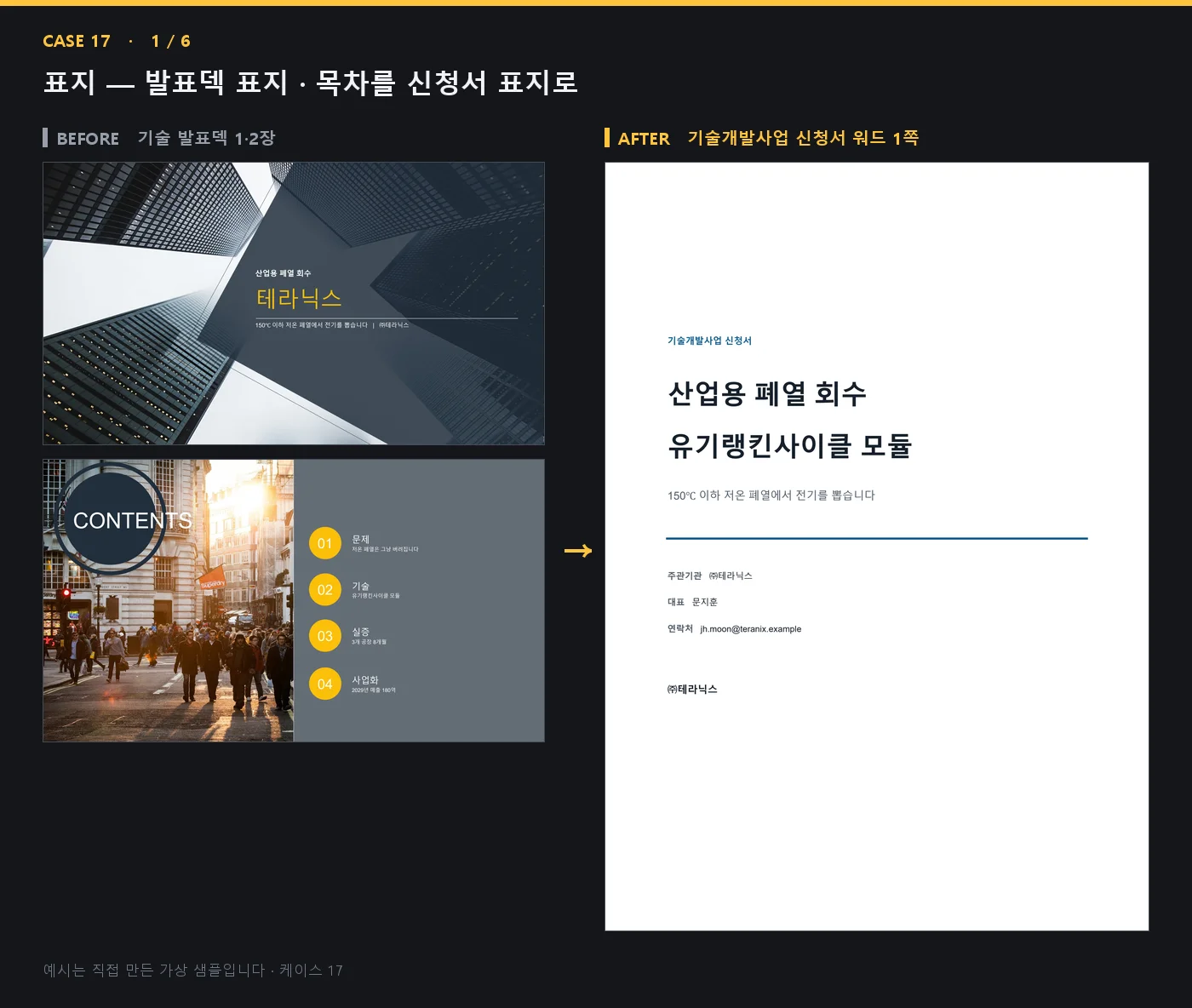Click the '실증' contents entry
The width and height of the screenshot is (1192, 1008).
(361, 632)
